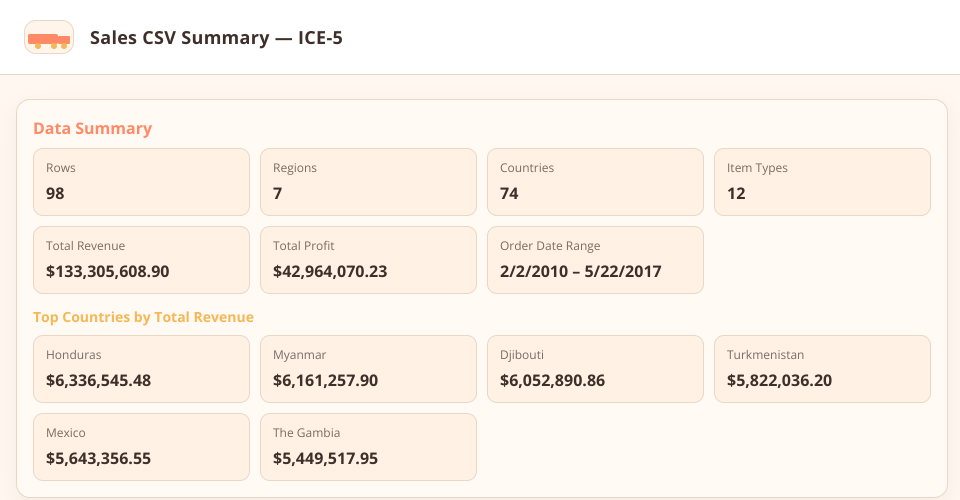Click the Rows count card
960x500 pixels.
tap(141, 182)
